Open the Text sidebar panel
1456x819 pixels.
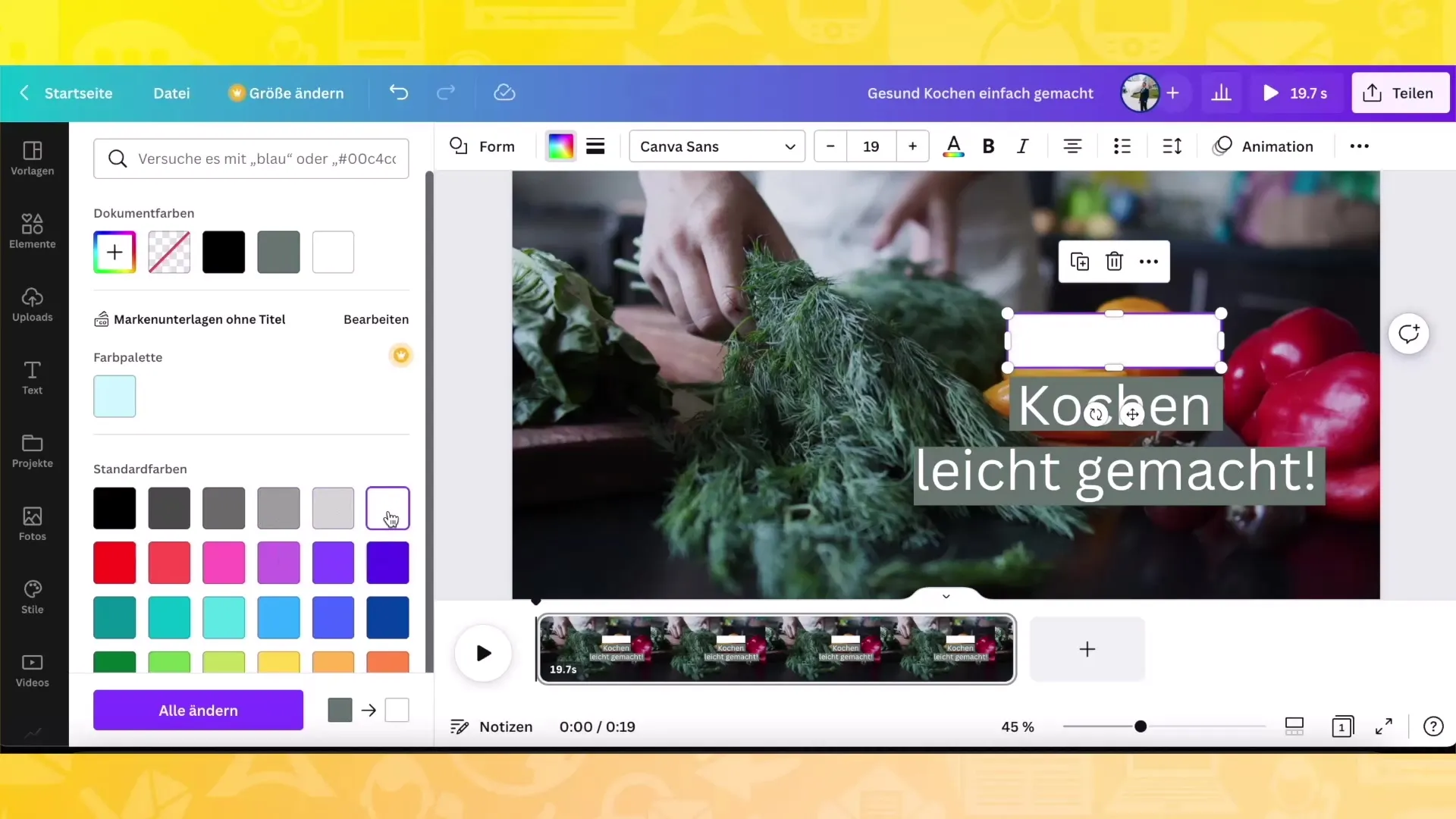[33, 378]
